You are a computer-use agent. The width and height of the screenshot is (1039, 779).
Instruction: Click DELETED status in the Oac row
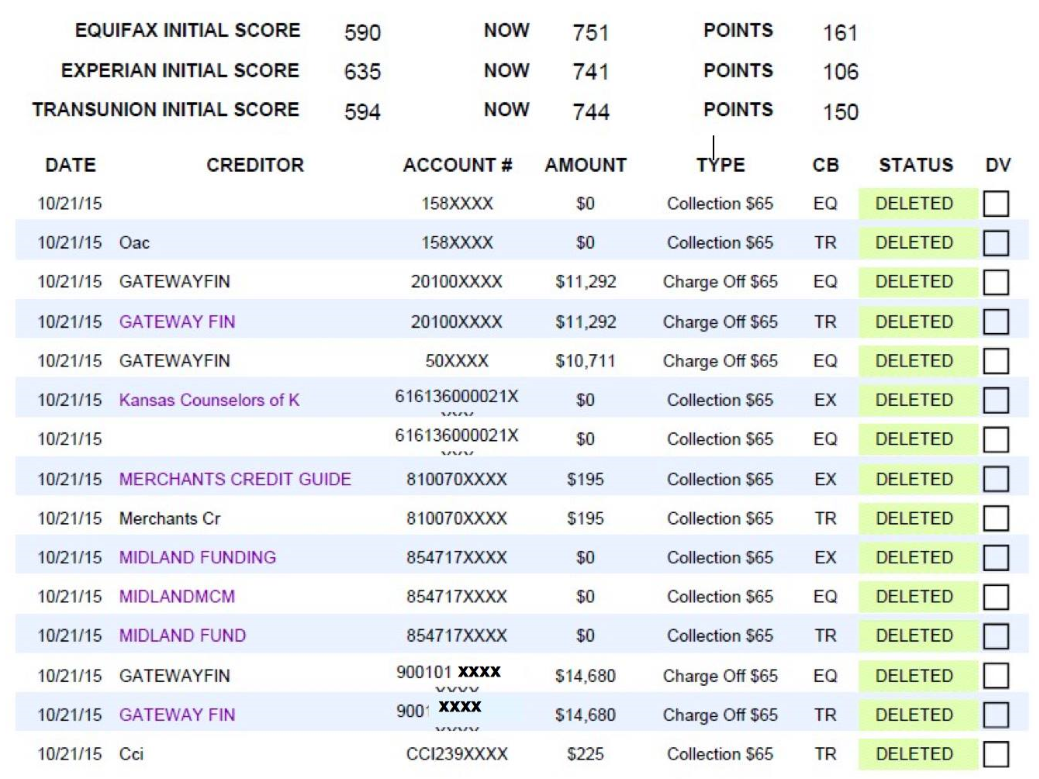coord(914,243)
